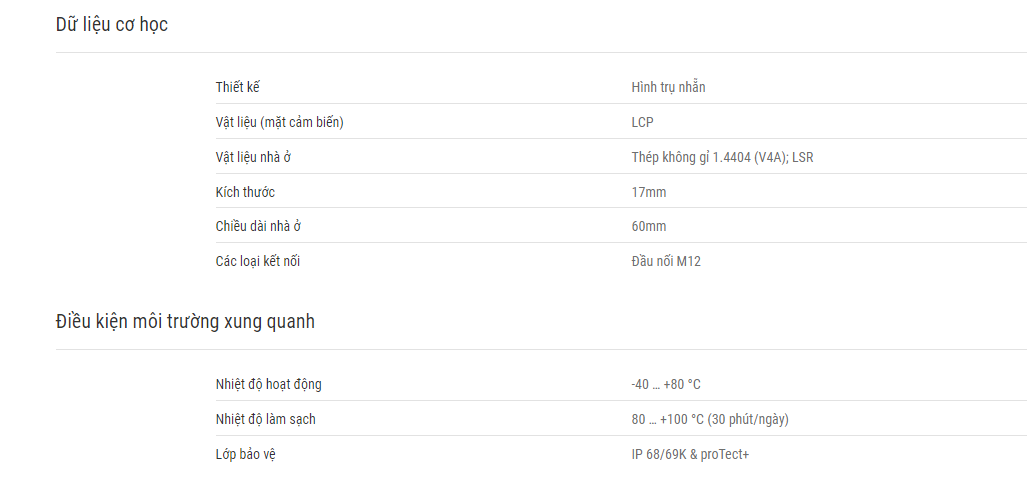Viewport: 1027px width, 484px height.
Task: Click the 'Hình trụ nhẵn' value
Action: (x=669, y=87)
